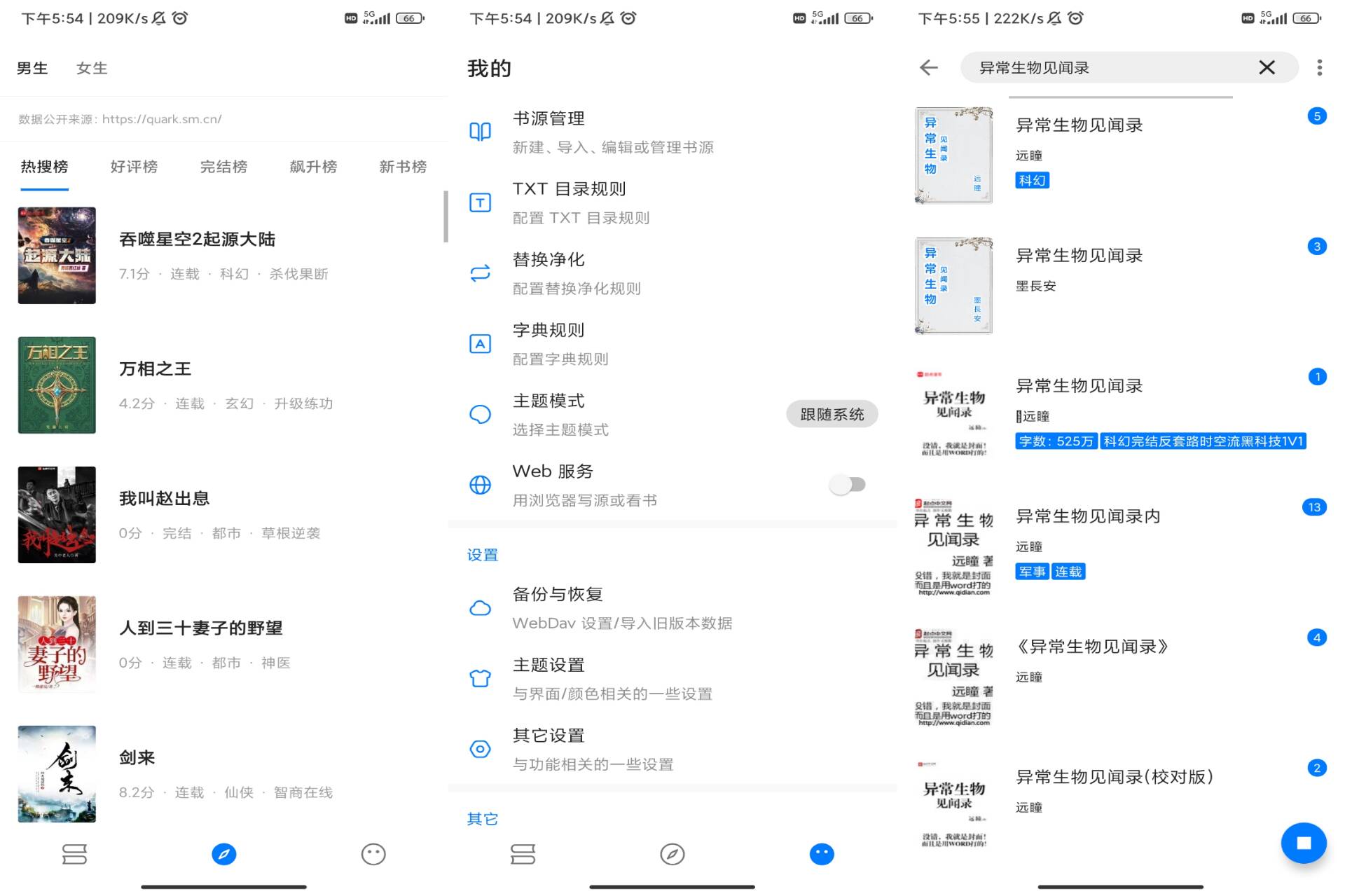This screenshot has width=1345, height=896.
Task: Open the 剑来 book cover thumbnail
Action: (57, 774)
